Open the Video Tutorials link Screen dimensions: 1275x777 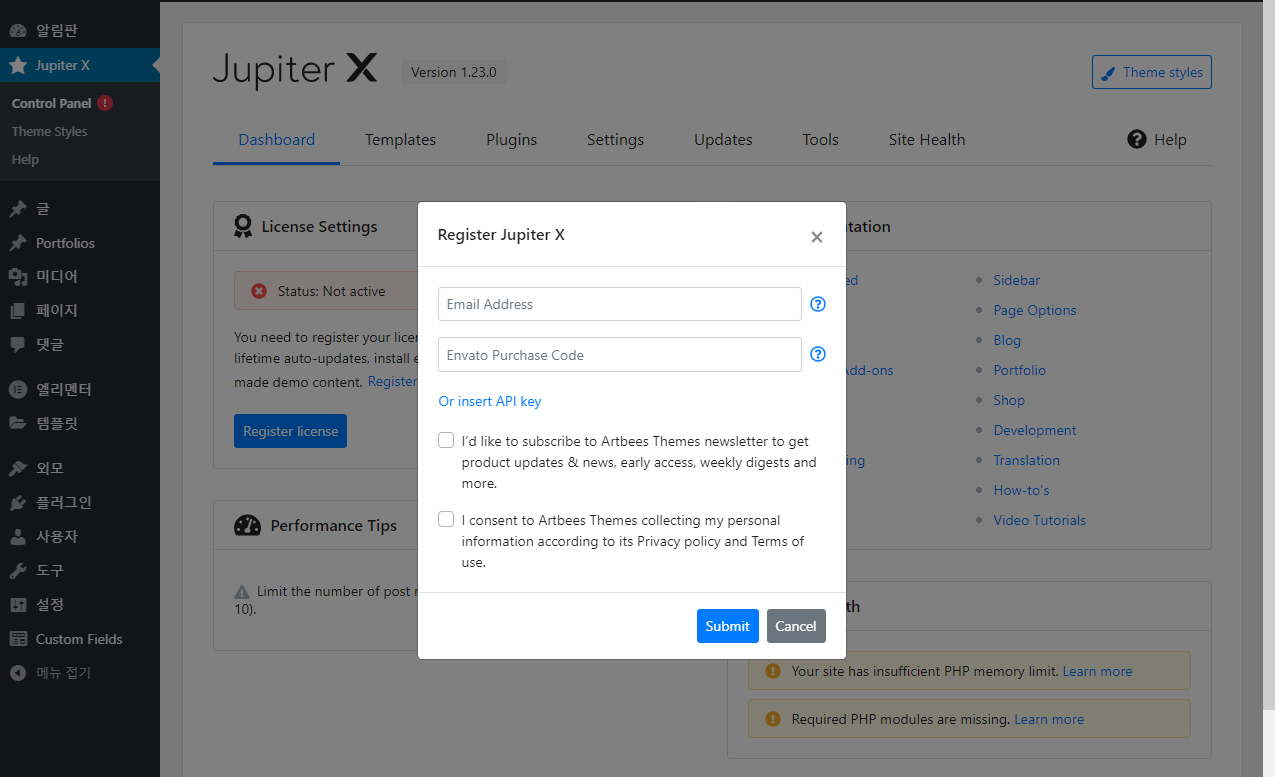click(1040, 520)
